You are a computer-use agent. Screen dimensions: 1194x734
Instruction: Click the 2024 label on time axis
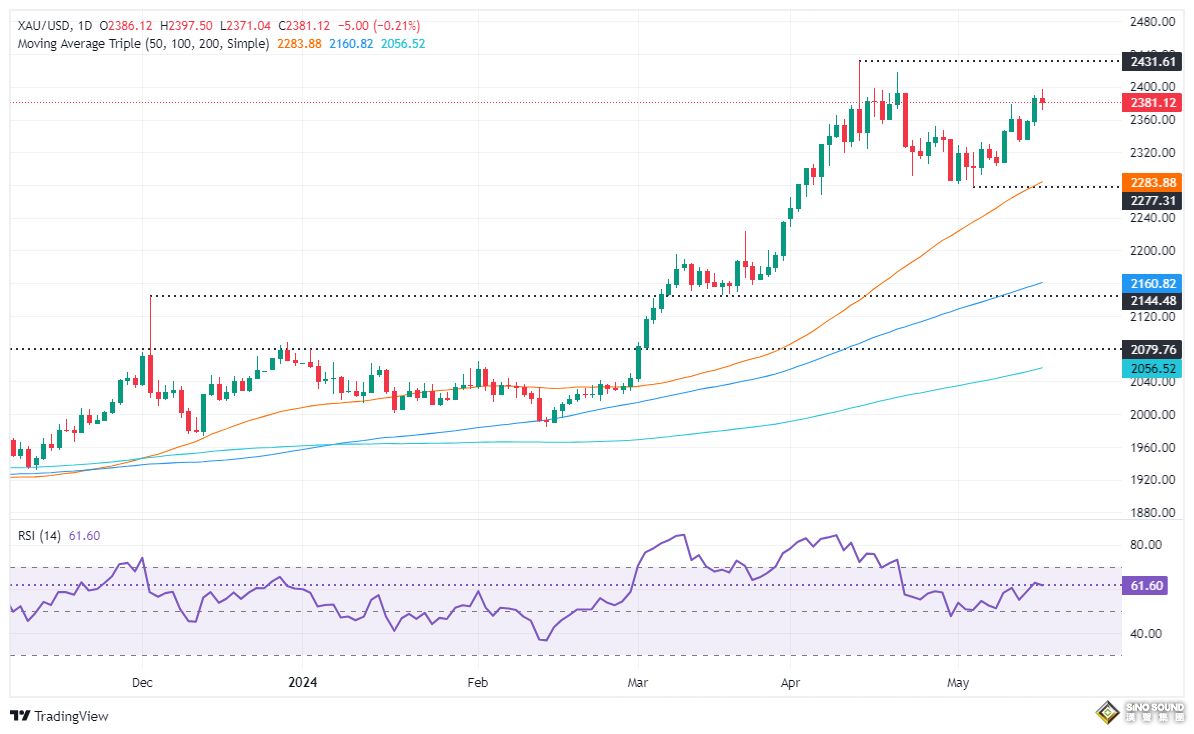302,682
